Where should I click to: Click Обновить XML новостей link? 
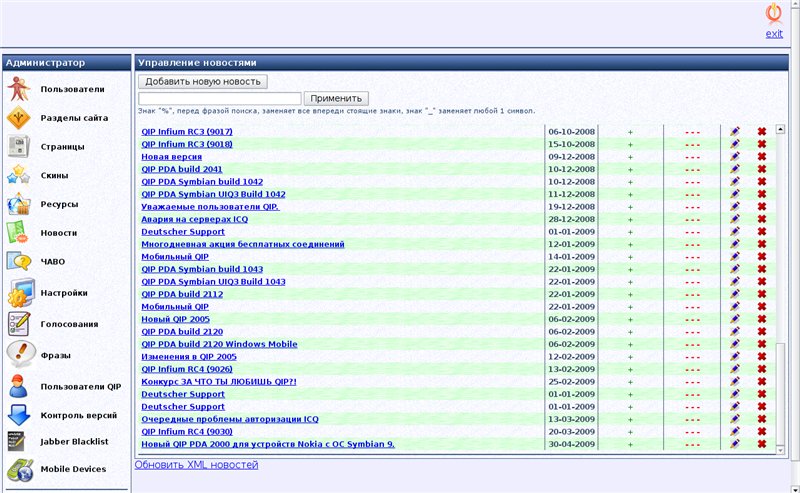196,465
